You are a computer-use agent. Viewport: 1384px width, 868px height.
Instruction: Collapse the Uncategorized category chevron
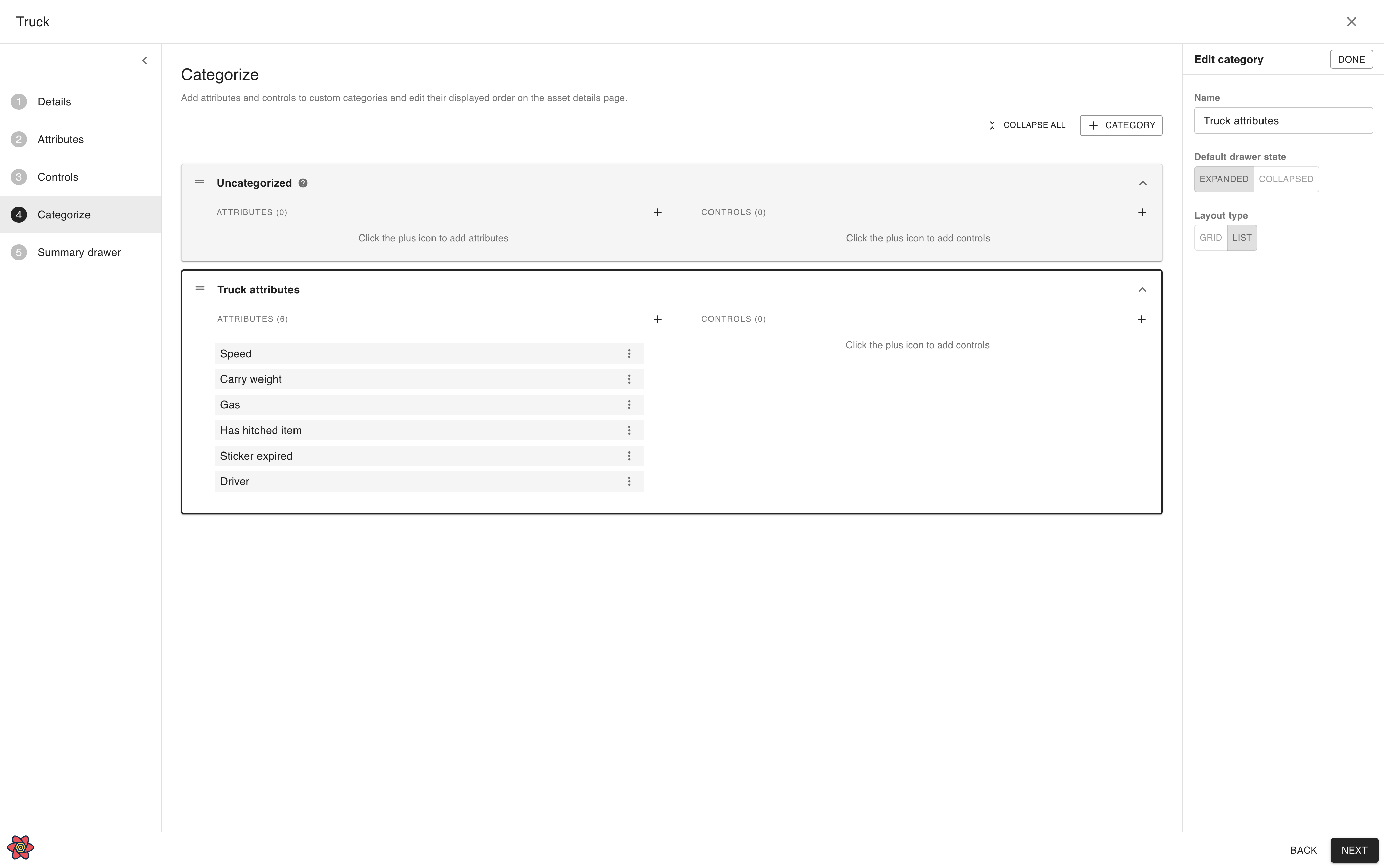pos(1142,183)
